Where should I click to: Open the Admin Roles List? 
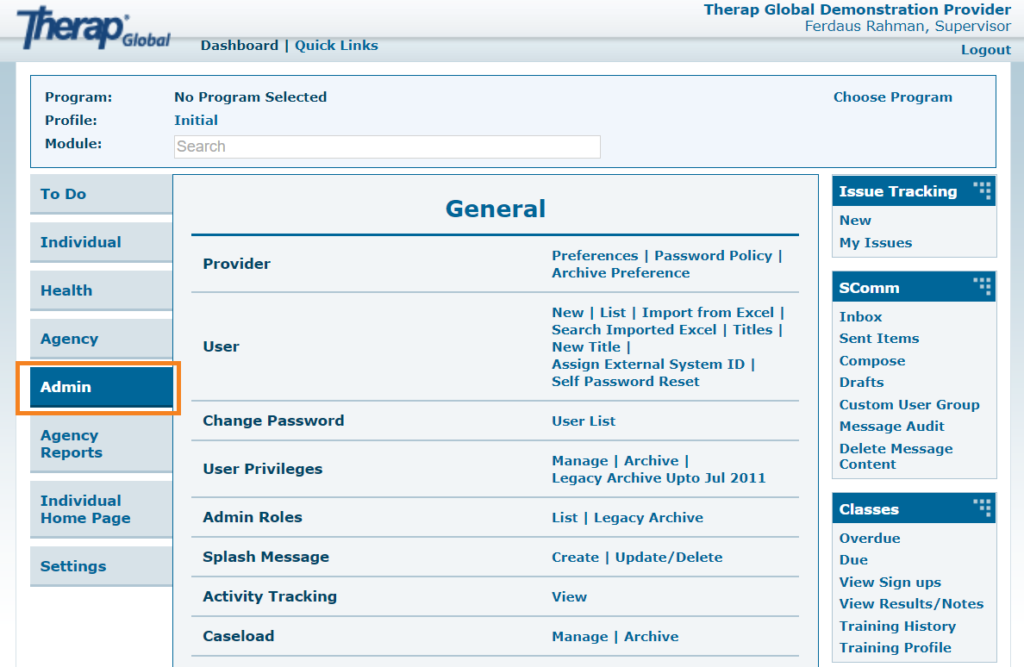(564, 518)
